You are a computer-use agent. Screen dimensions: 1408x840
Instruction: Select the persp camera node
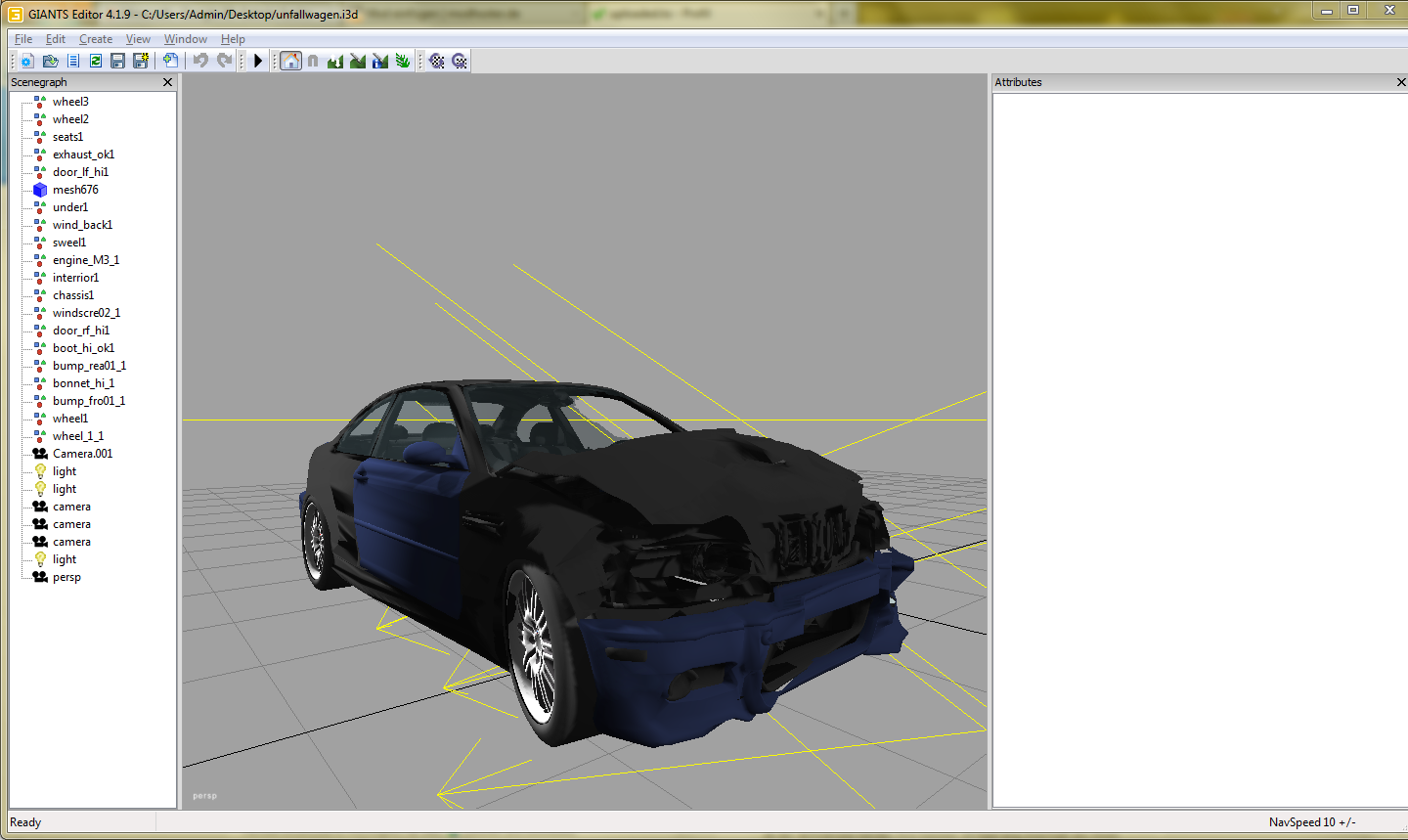pyautogui.click(x=66, y=577)
